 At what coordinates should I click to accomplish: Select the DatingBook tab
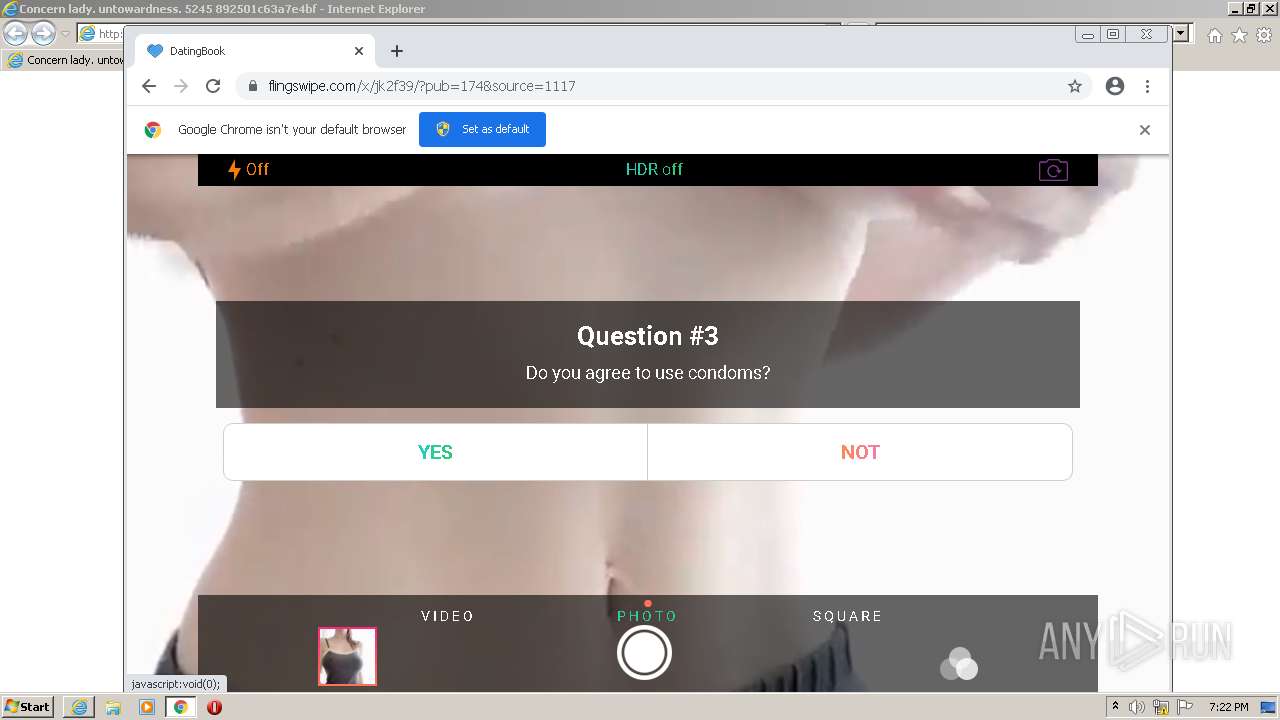pyautogui.click(x=255, y=51)
